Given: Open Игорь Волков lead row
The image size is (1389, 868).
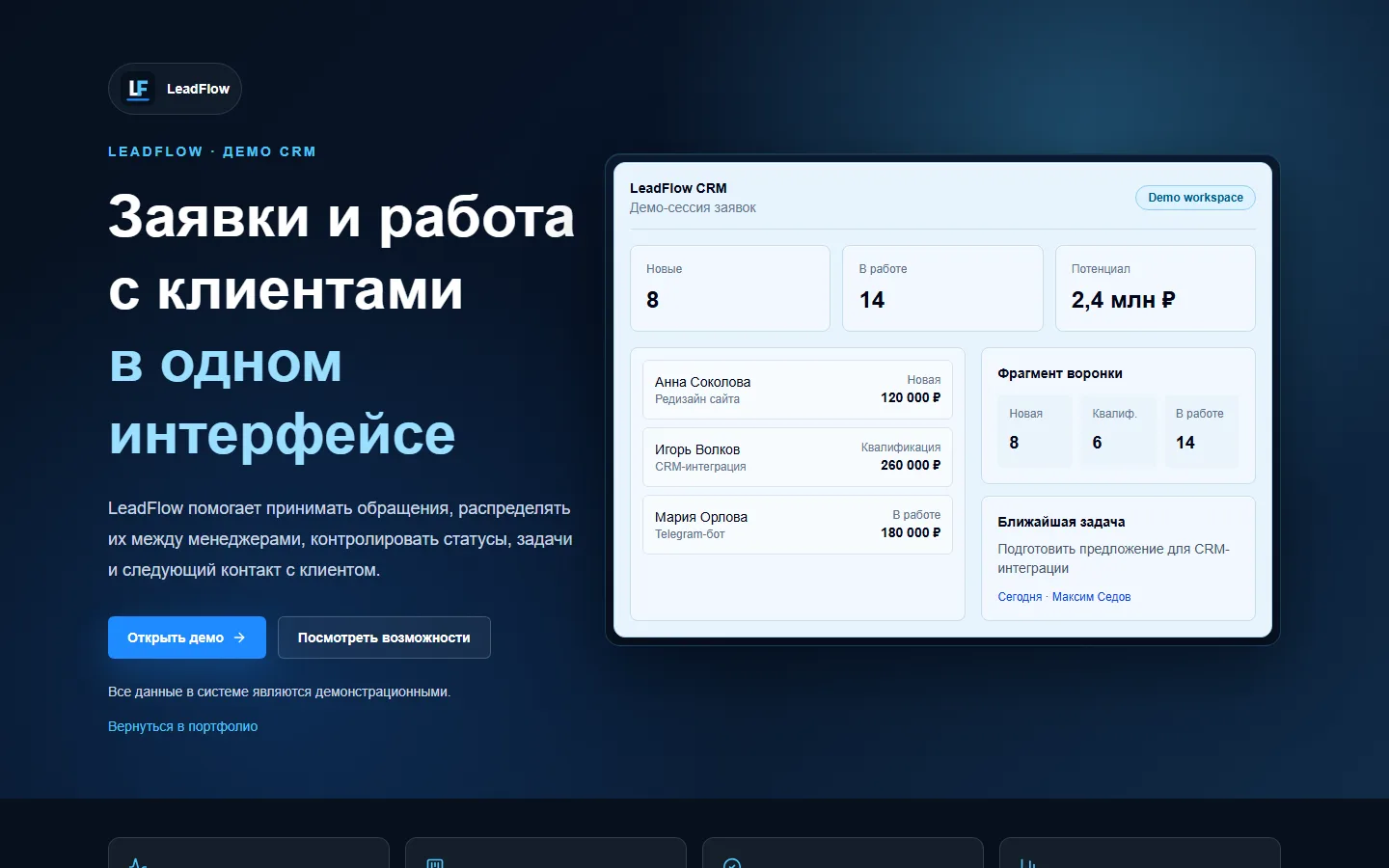Looking at the screenshot, I should point(798,457).
